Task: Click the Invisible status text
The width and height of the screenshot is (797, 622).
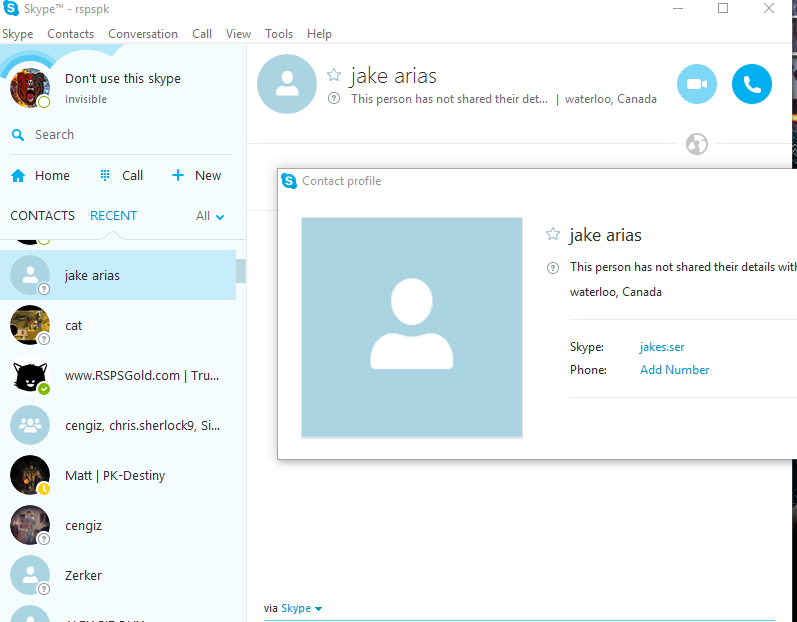Action: [86, 99]
